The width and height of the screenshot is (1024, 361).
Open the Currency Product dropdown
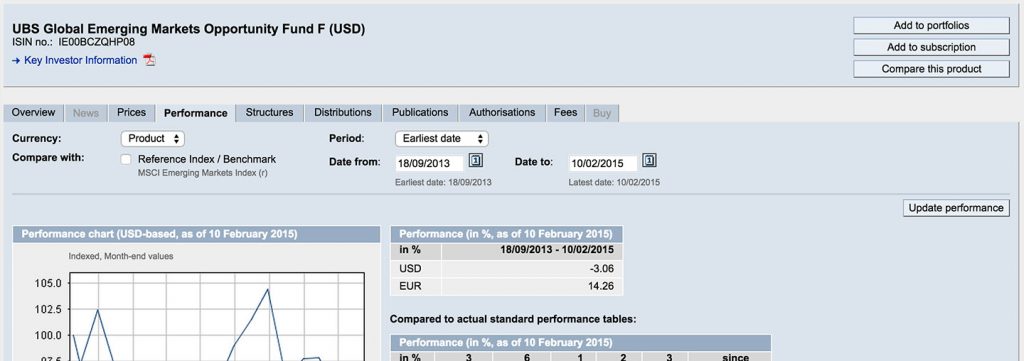click(x=153, y=138)
